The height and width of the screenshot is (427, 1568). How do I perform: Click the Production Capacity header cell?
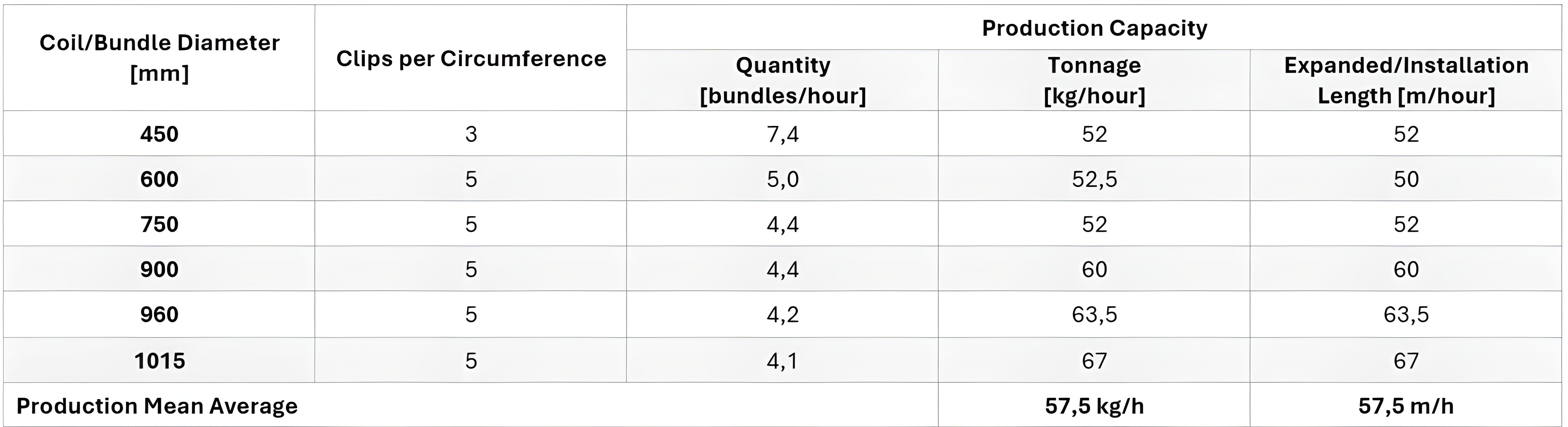[x=1094, y=28]
